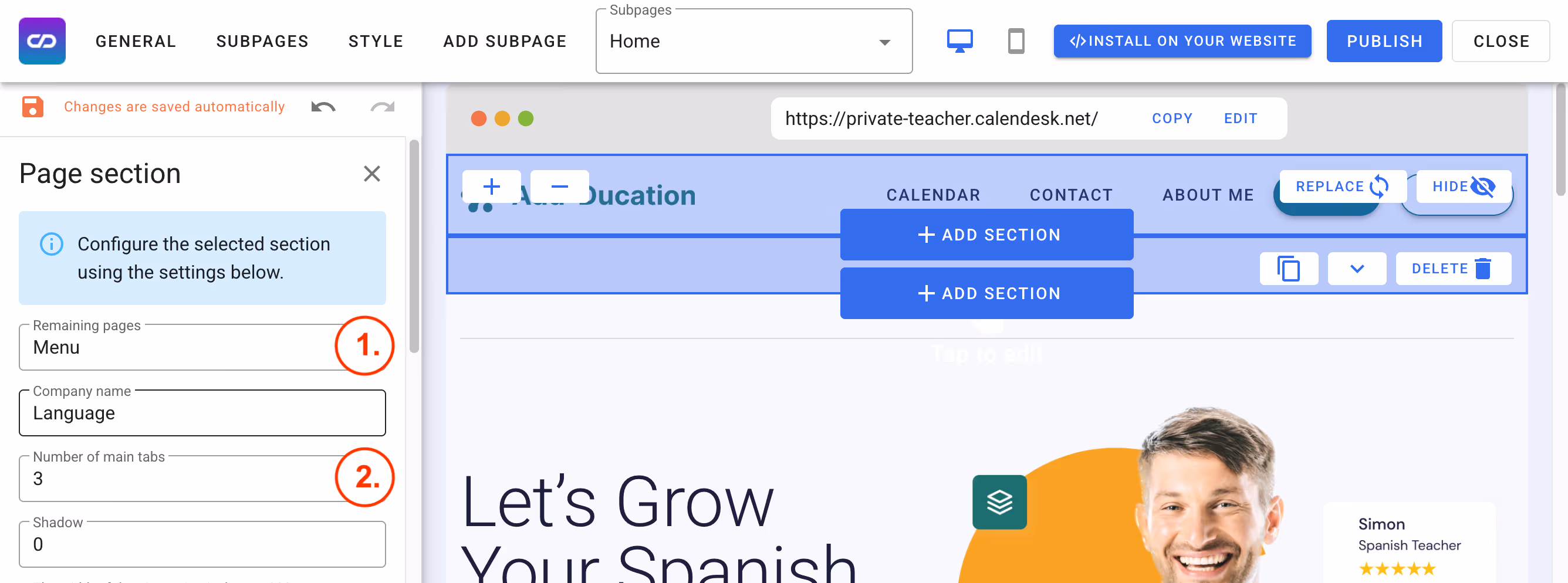Close the Page section panel
This screenshot has width=1568, height=583.
[x=371, y=174]
